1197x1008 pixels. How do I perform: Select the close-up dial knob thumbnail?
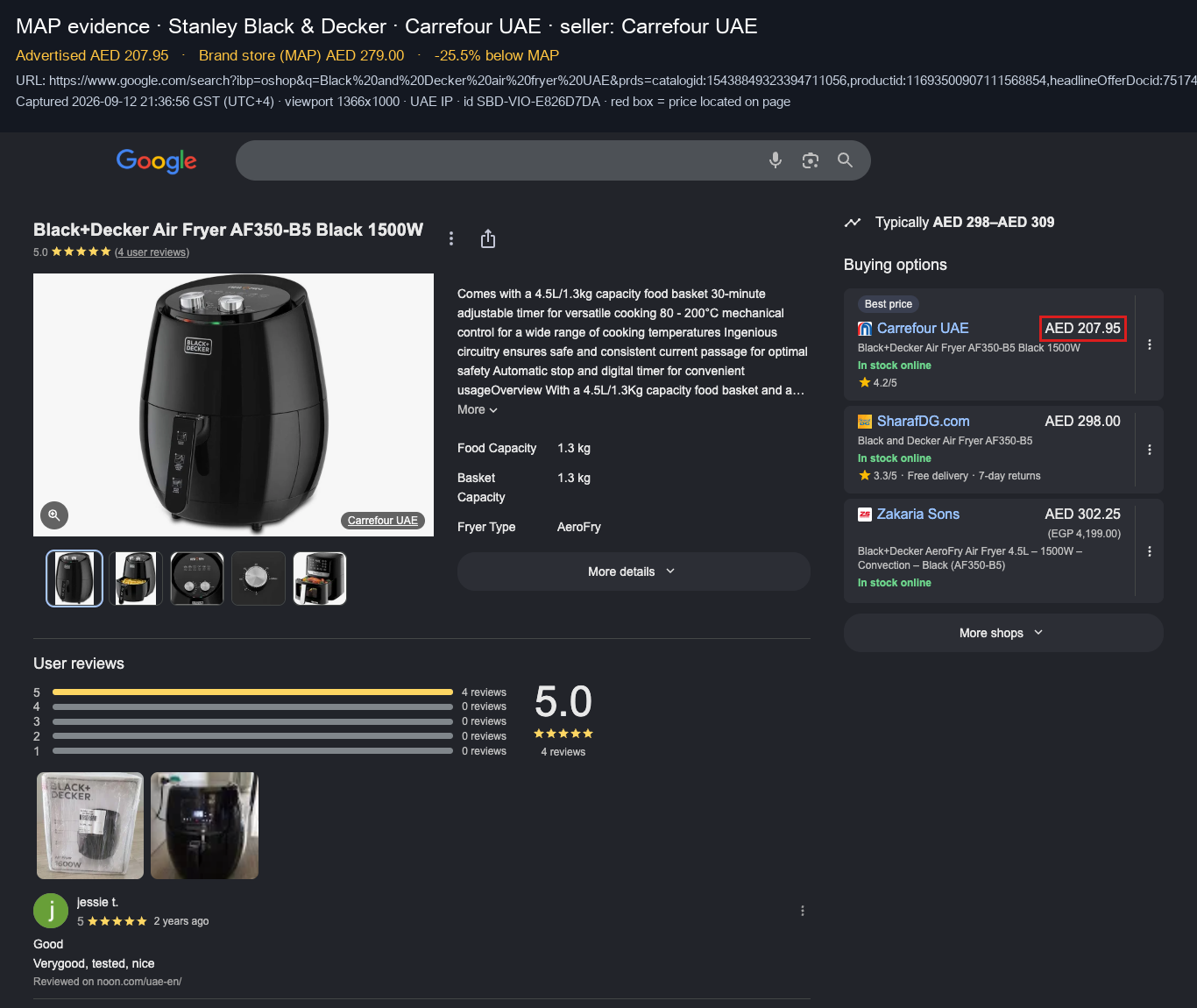tap(259, 579)
